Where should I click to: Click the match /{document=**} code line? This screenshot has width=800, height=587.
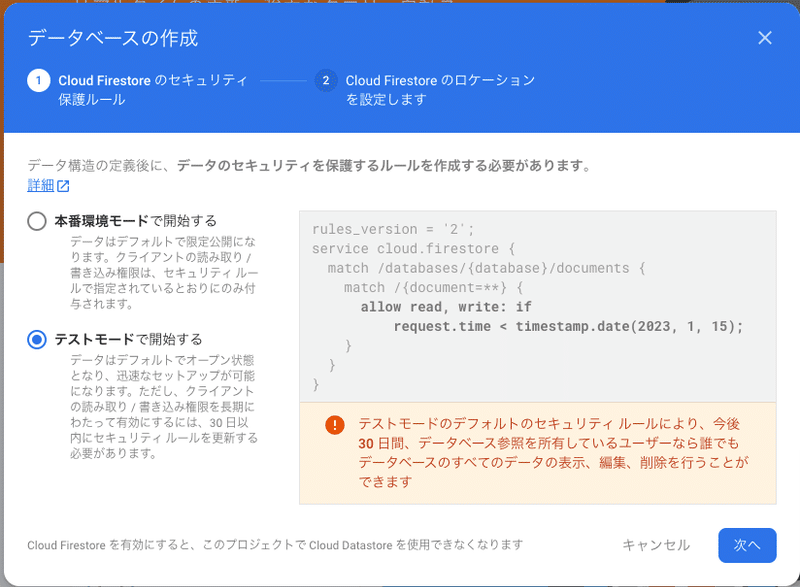[433, 288]
